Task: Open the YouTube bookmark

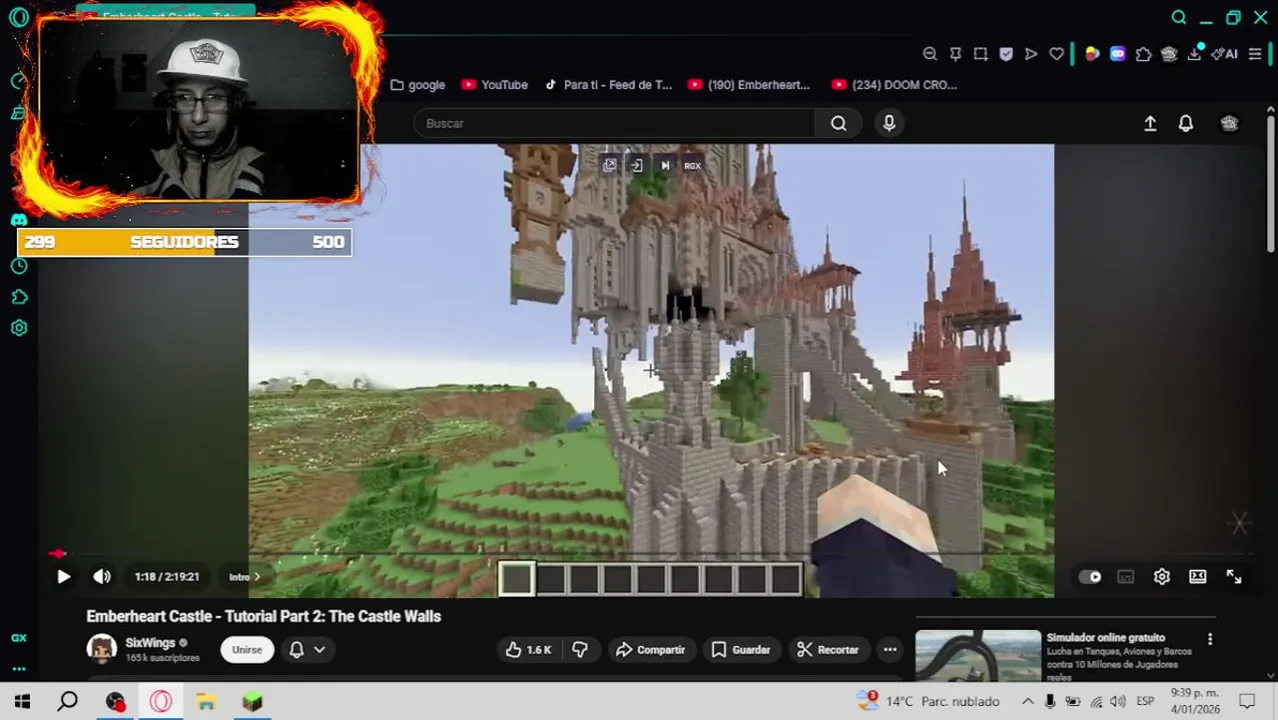Action: (x=495, y=85)
